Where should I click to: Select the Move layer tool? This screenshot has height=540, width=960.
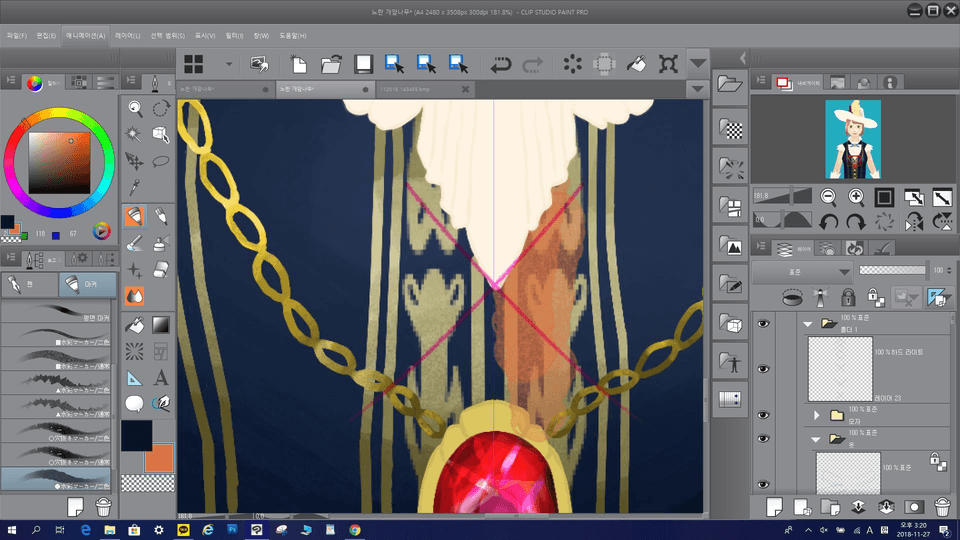click(135, 161)
